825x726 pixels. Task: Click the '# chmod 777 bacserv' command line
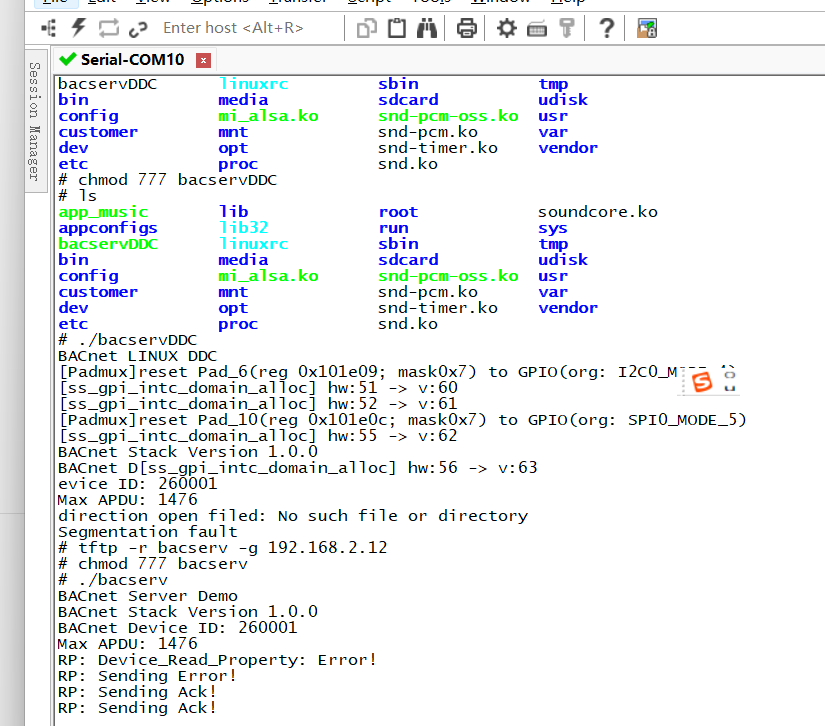pyautogui.click(x=153, y=564)
